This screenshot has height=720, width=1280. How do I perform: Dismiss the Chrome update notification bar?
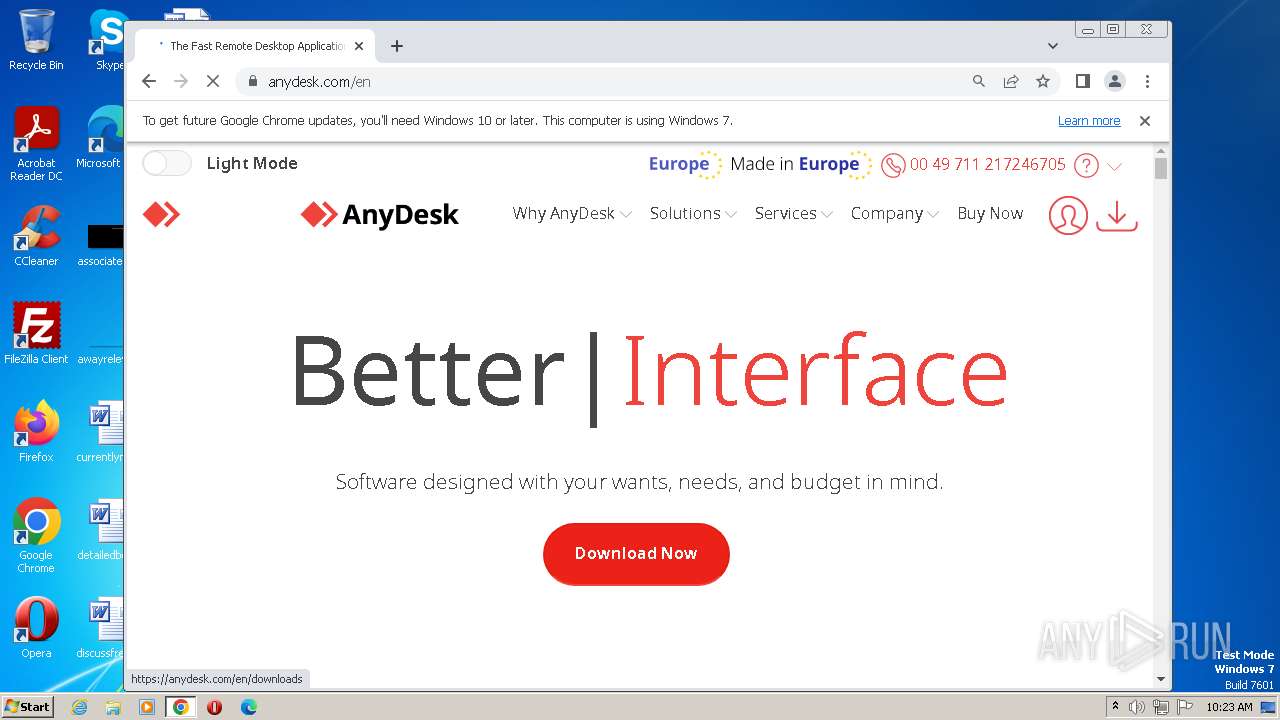click(x=1145, y=121)
